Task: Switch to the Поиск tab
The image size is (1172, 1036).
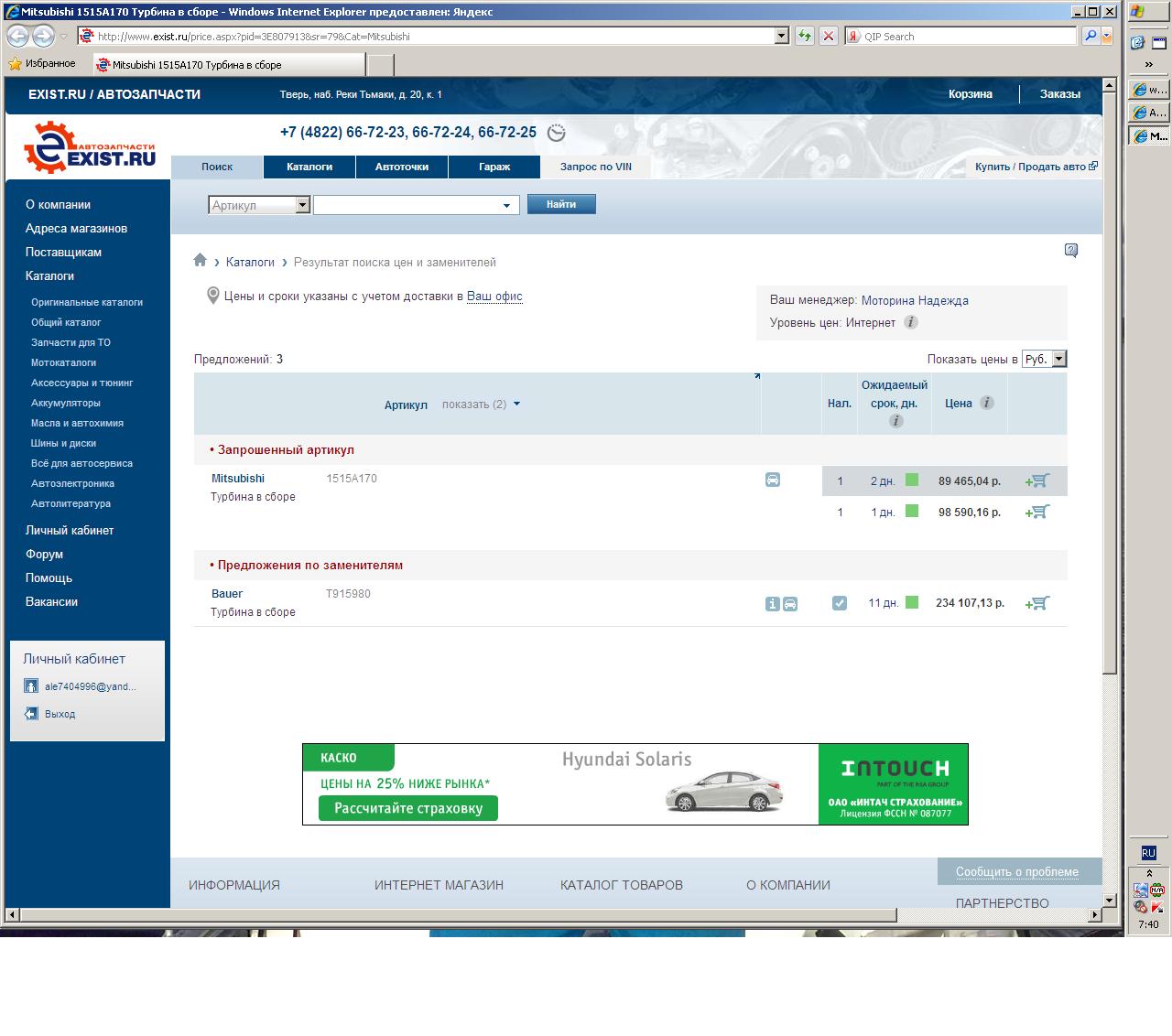Action: click(x=217, y=167)
